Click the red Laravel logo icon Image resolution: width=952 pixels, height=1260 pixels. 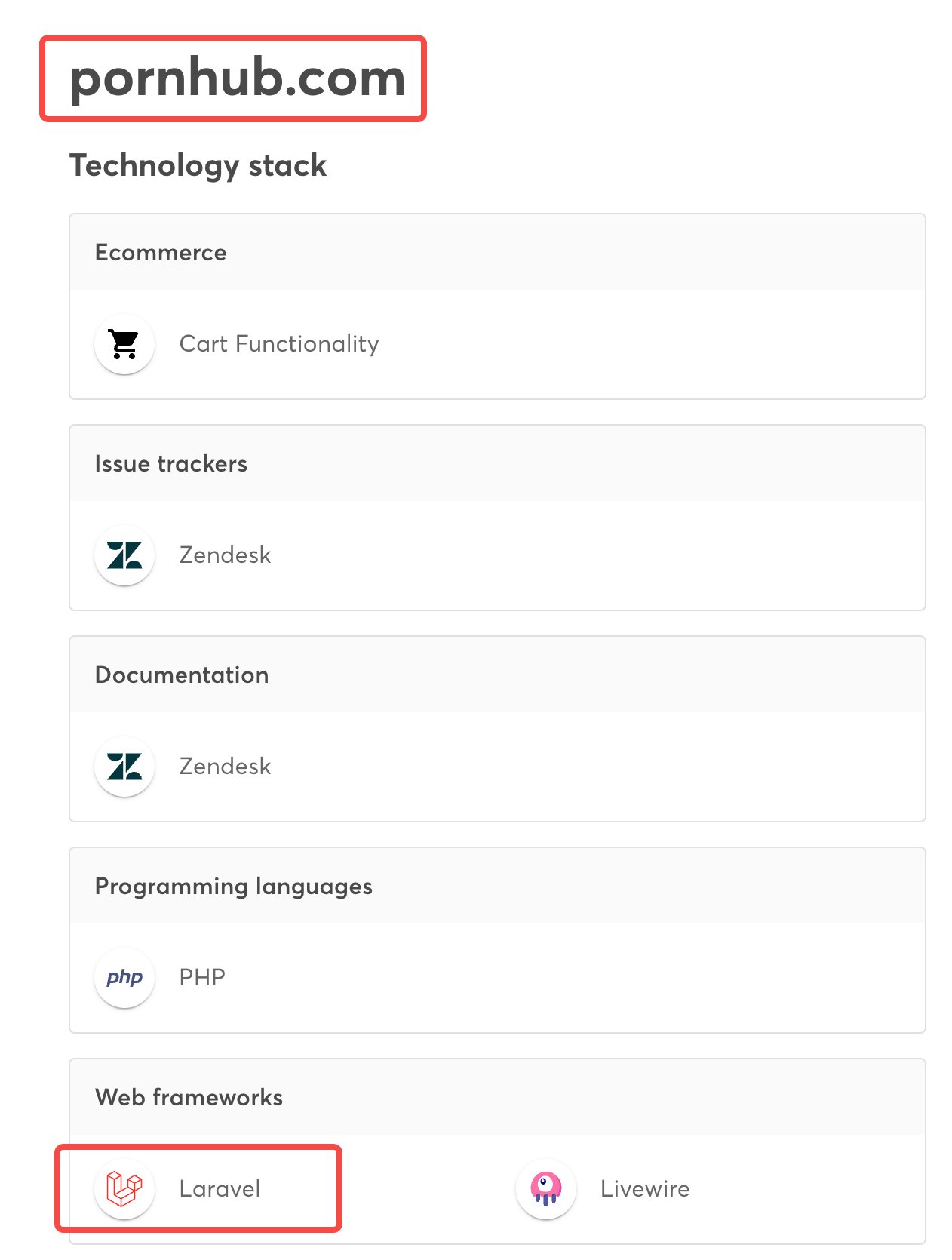coord(124,1189)
